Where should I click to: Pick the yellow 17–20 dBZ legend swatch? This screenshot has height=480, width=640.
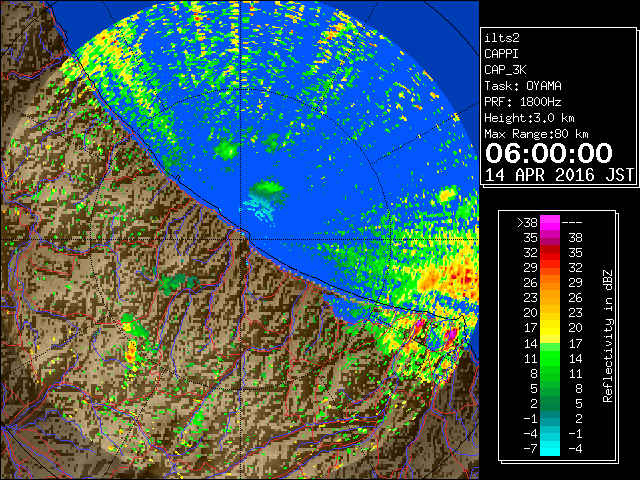pos(550,328)
